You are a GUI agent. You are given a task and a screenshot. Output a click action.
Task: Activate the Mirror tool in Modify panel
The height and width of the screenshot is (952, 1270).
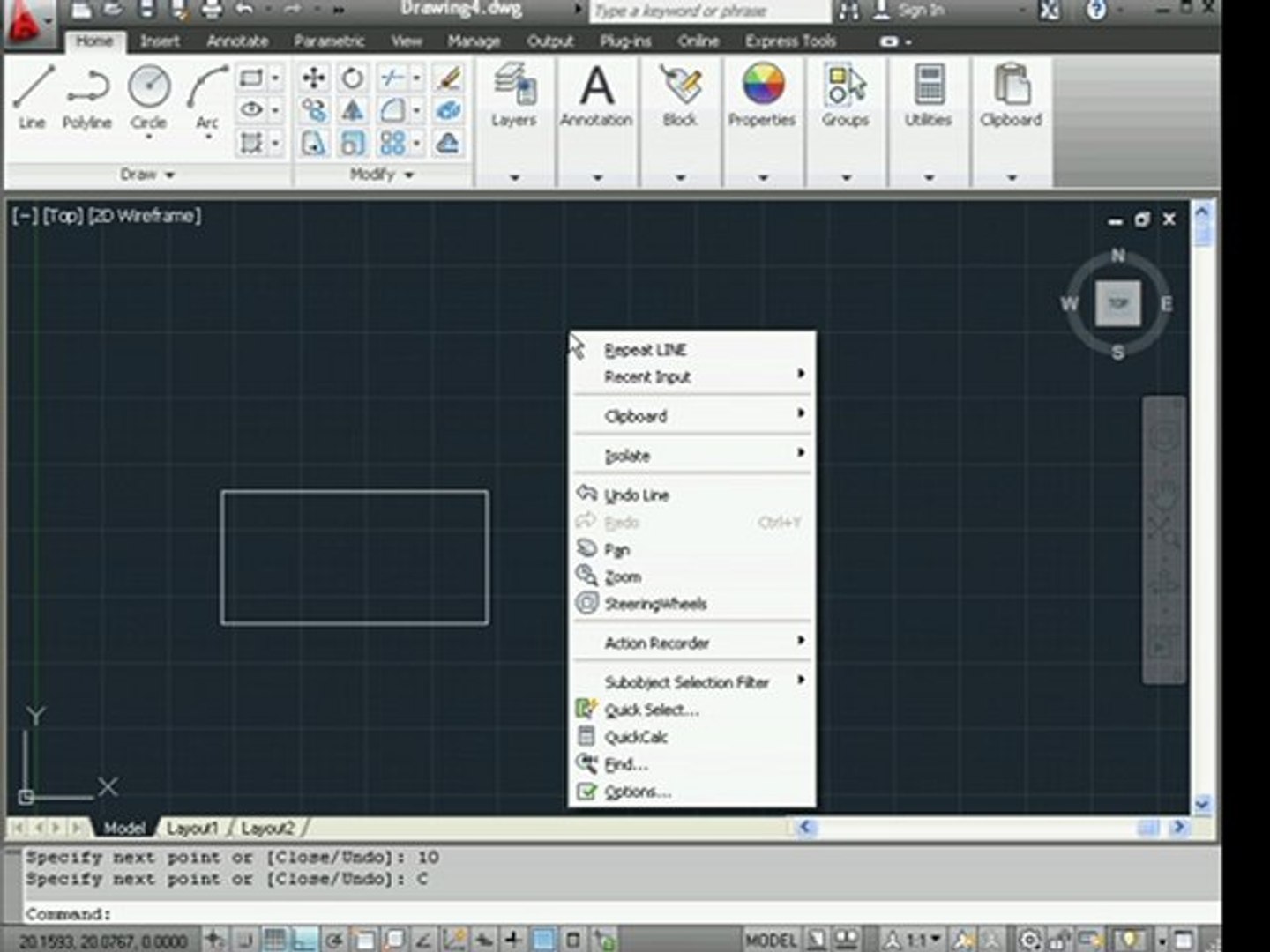tap(353, 110)
